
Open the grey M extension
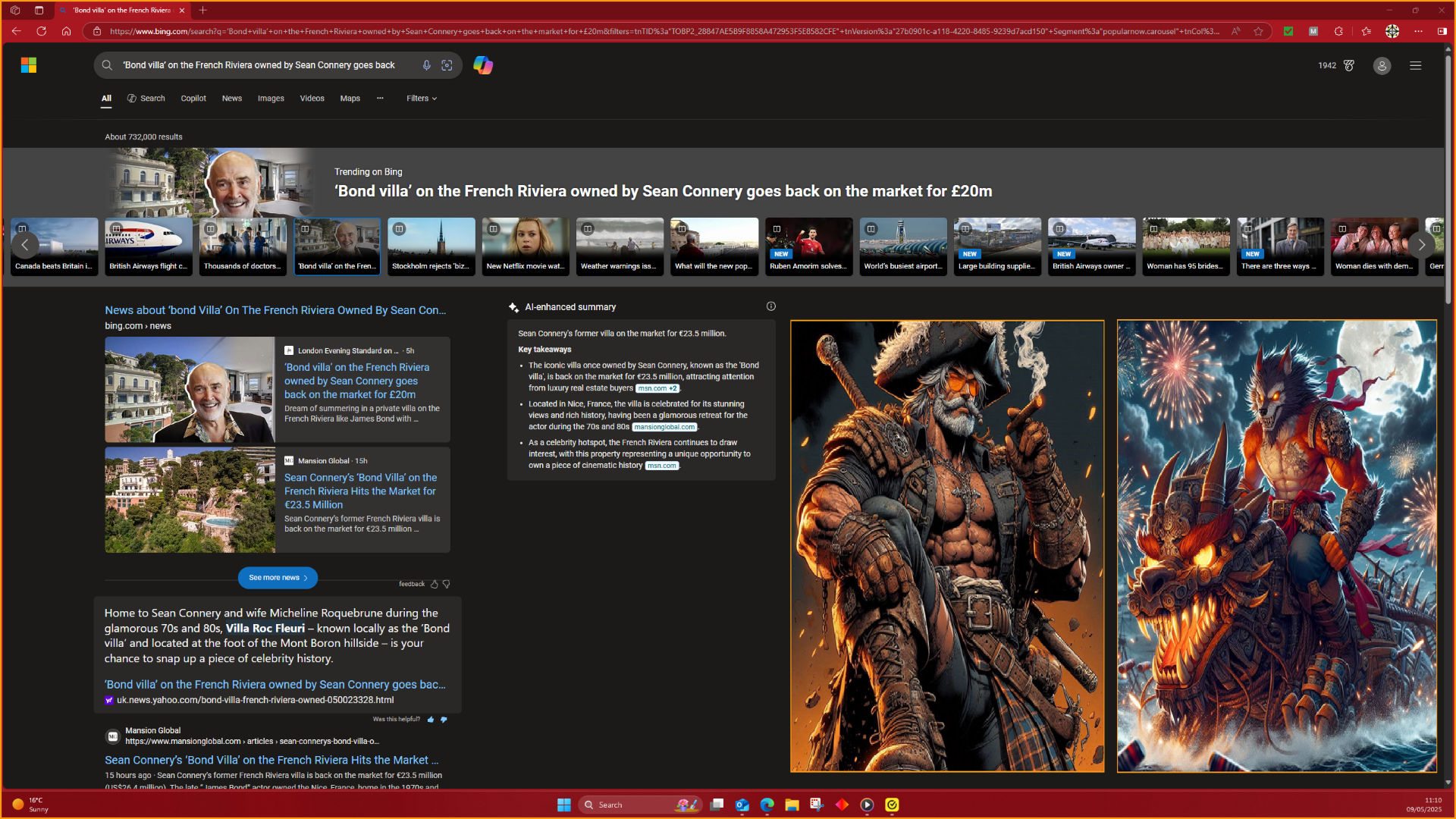coord(1313,31)
